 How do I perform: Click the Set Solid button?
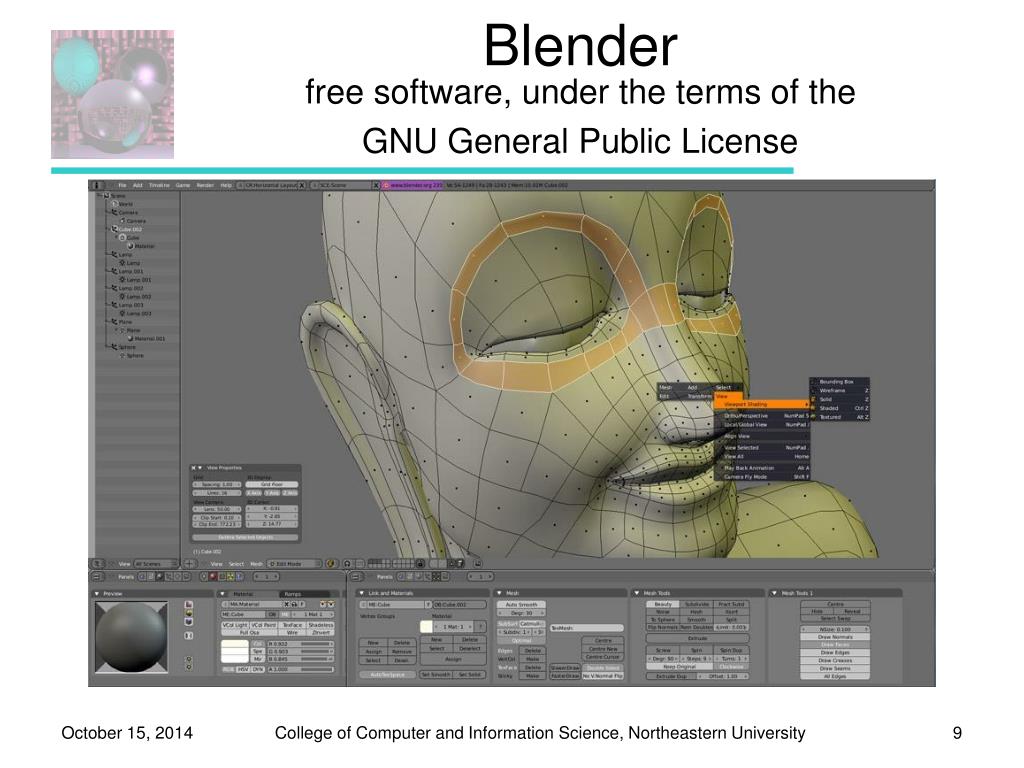click(x=470, y=675)
